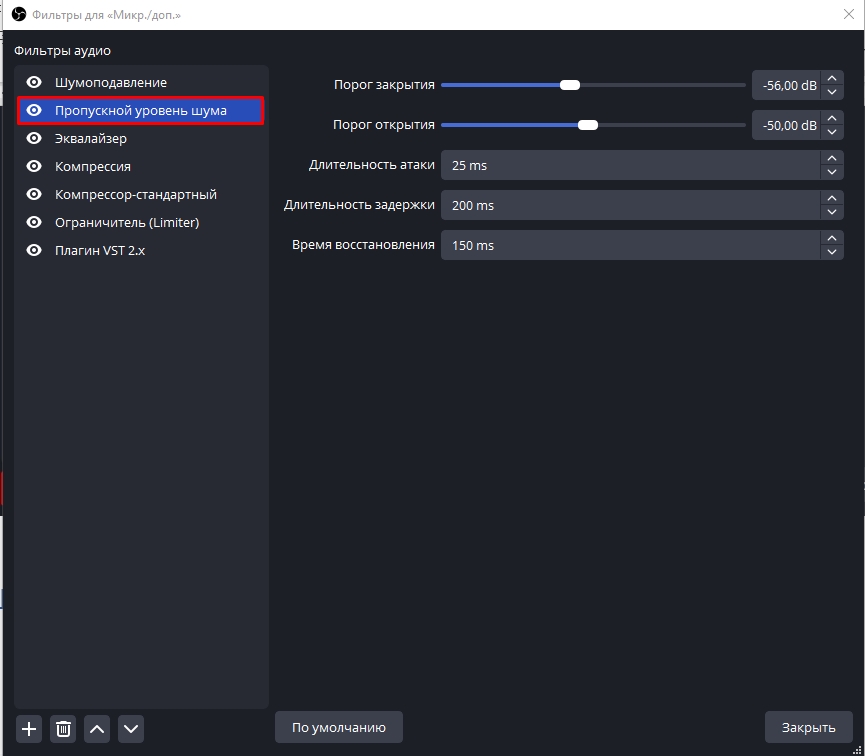The image size is (865, 756).
Task: Decrease Время восстановления with down arrow
Action: 832,252
